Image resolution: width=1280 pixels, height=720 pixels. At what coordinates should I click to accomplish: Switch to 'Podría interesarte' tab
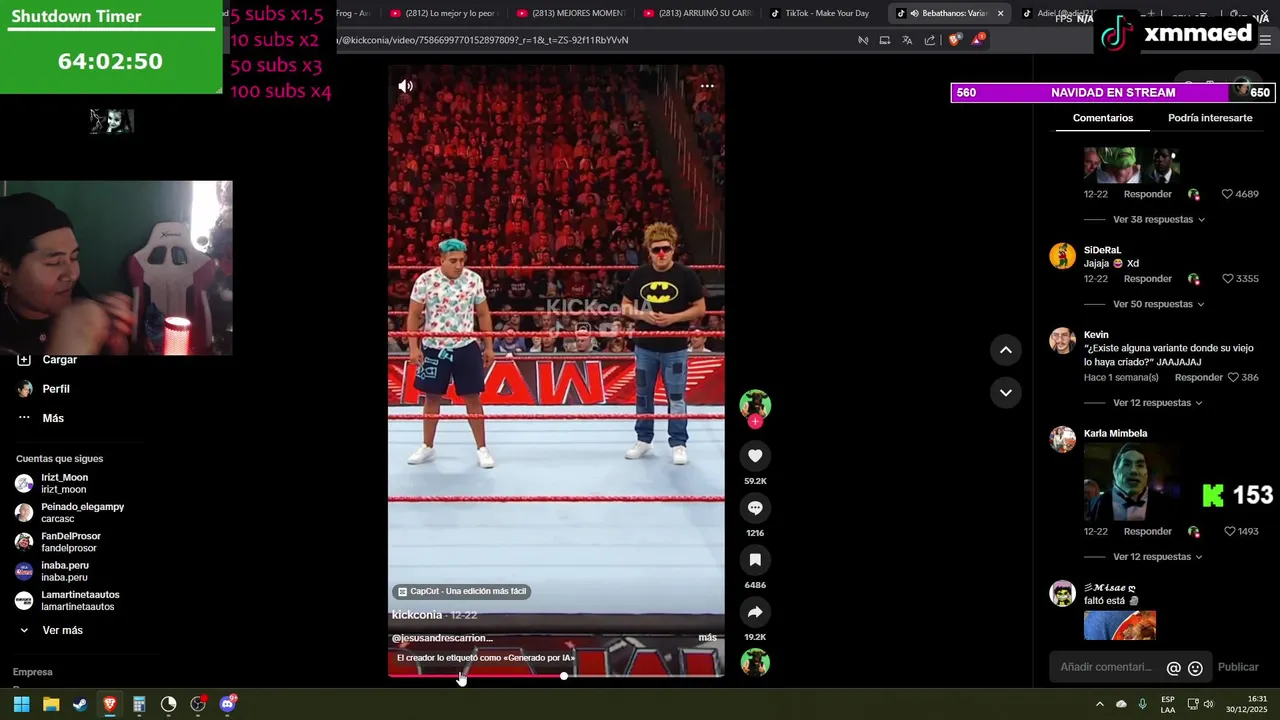[1210, 118]
